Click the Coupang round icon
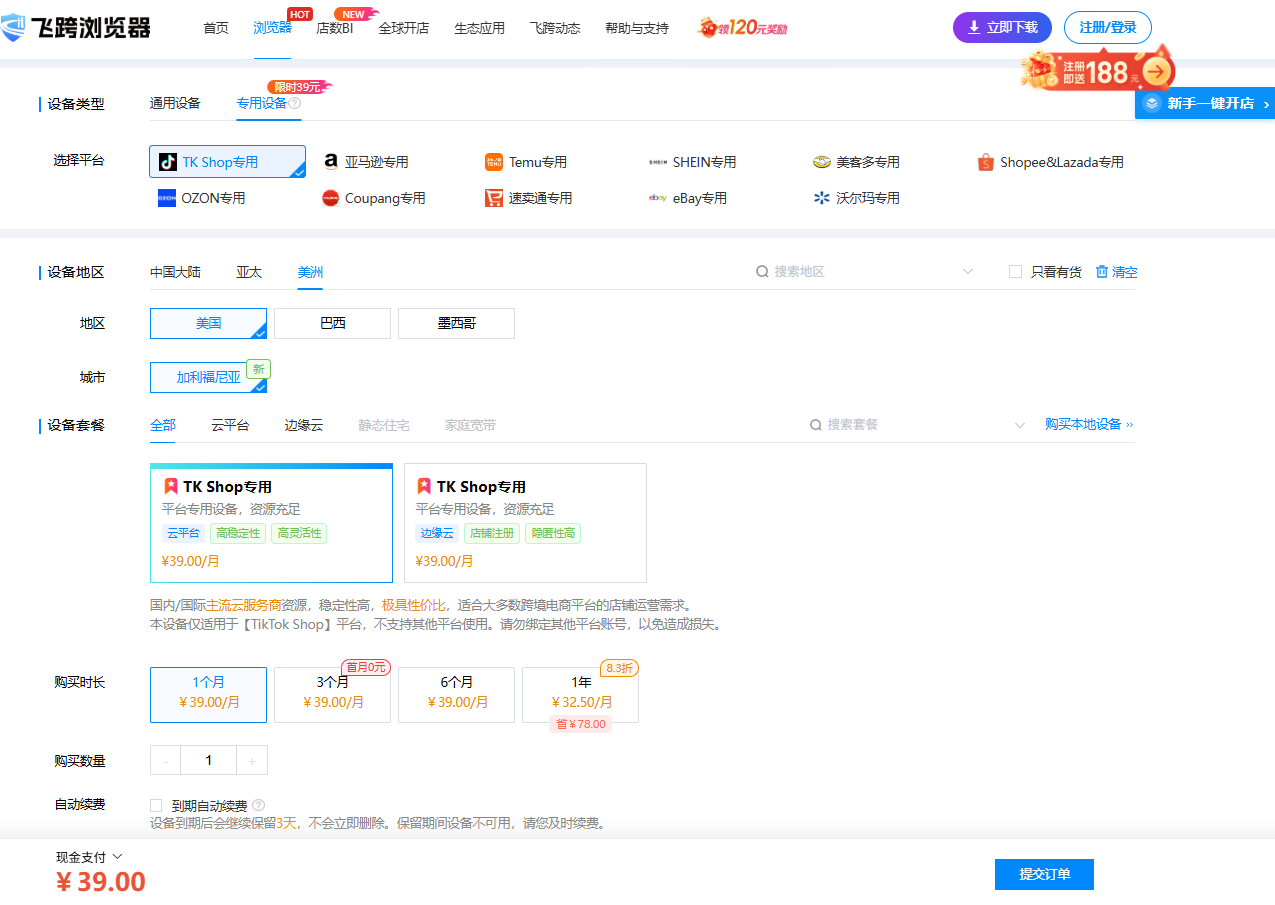The width and height of the screenshot is (1275, 905). coord(331,198)
